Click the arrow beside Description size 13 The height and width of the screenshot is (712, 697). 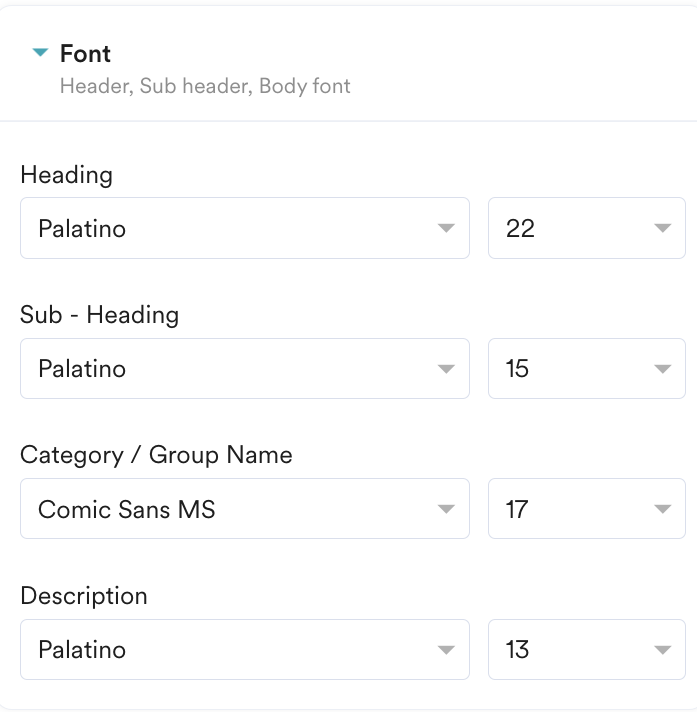tap(662, 650)
